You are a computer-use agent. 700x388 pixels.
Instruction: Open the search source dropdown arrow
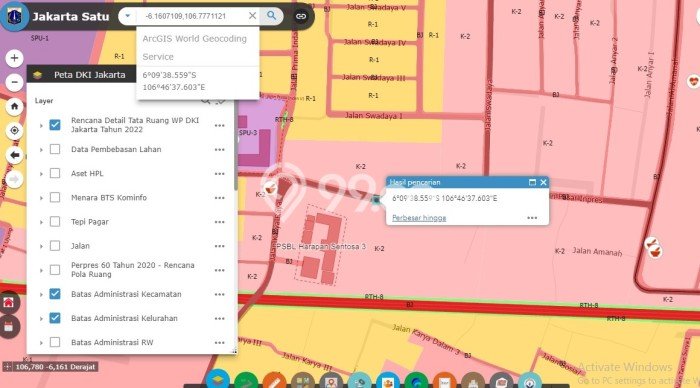pos(128,16)
